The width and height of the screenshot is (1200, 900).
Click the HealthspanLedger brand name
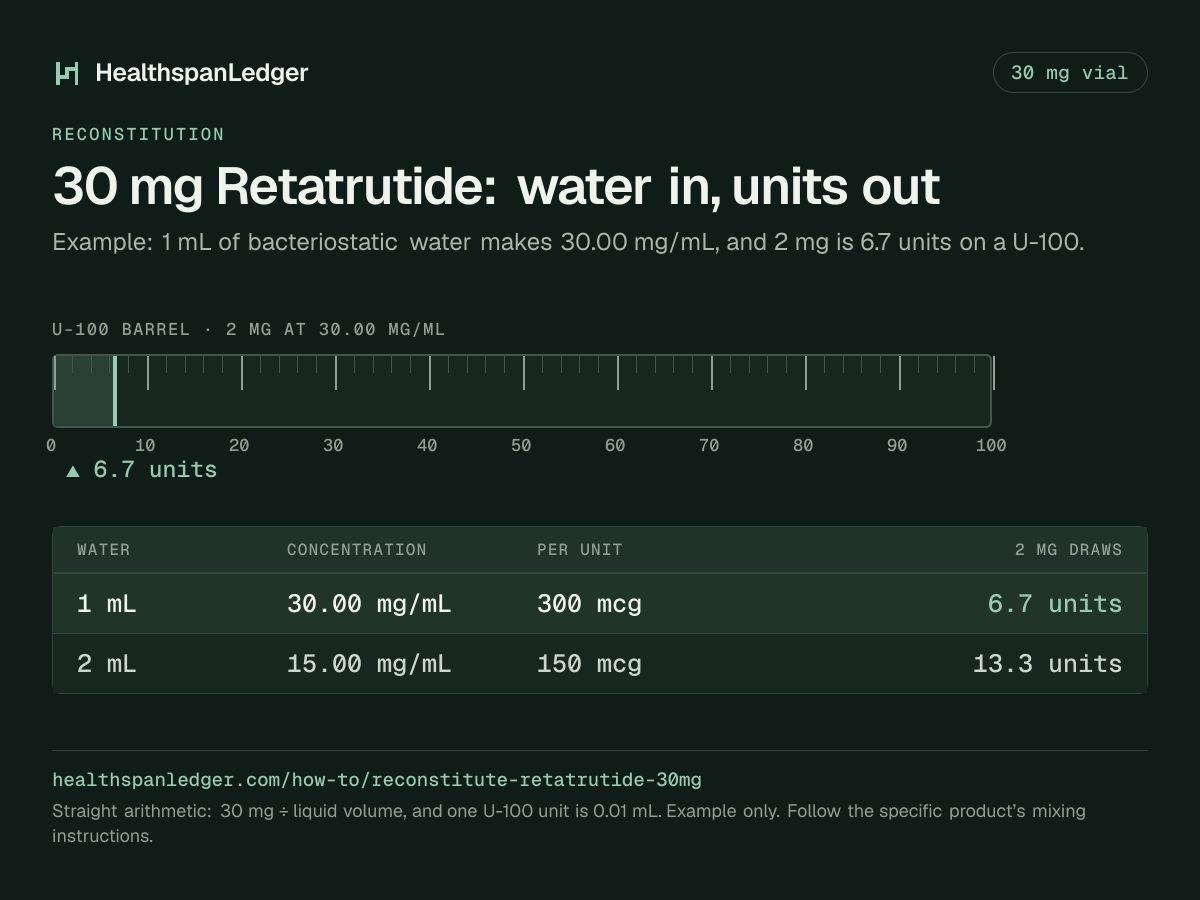pyautogui.click(x=202, y=73)
